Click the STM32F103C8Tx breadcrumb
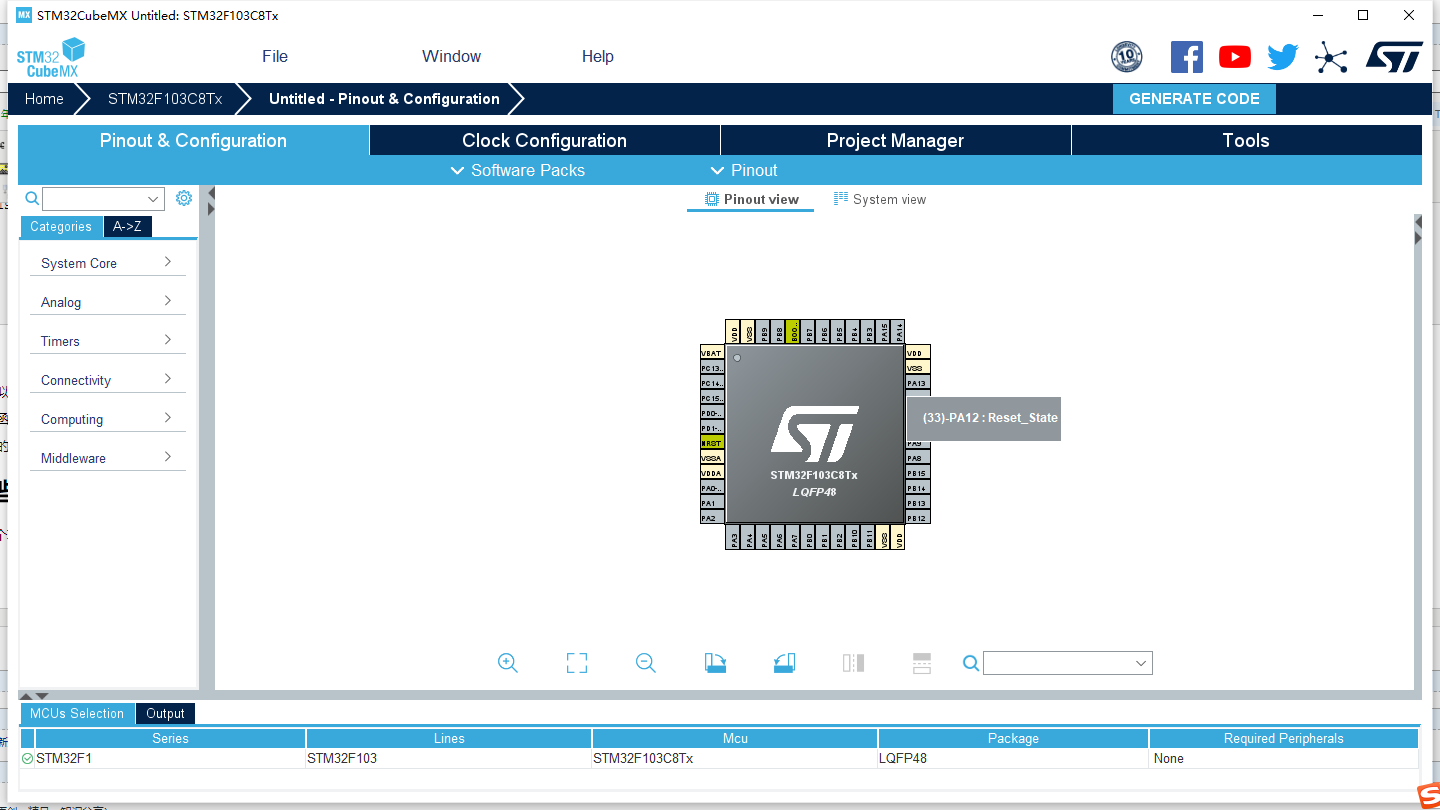 coord(165,99)
